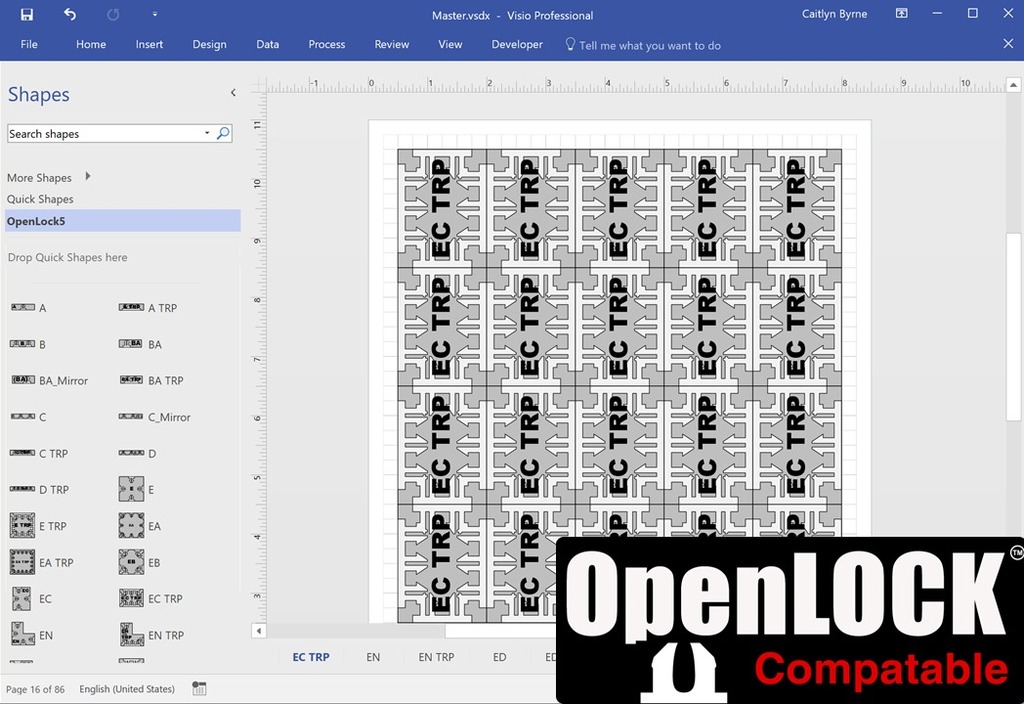Click English (United States) language indicator
1024x704 pixels.
tap(127, 689)
